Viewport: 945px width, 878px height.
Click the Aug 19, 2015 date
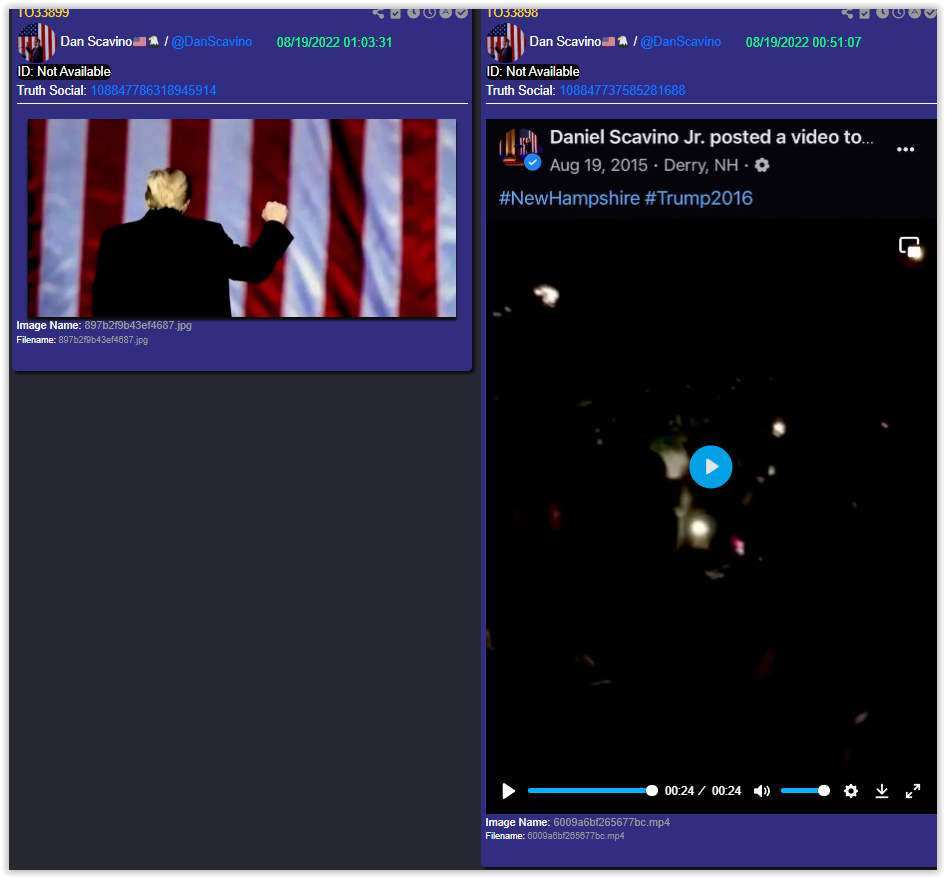[598, 165]
